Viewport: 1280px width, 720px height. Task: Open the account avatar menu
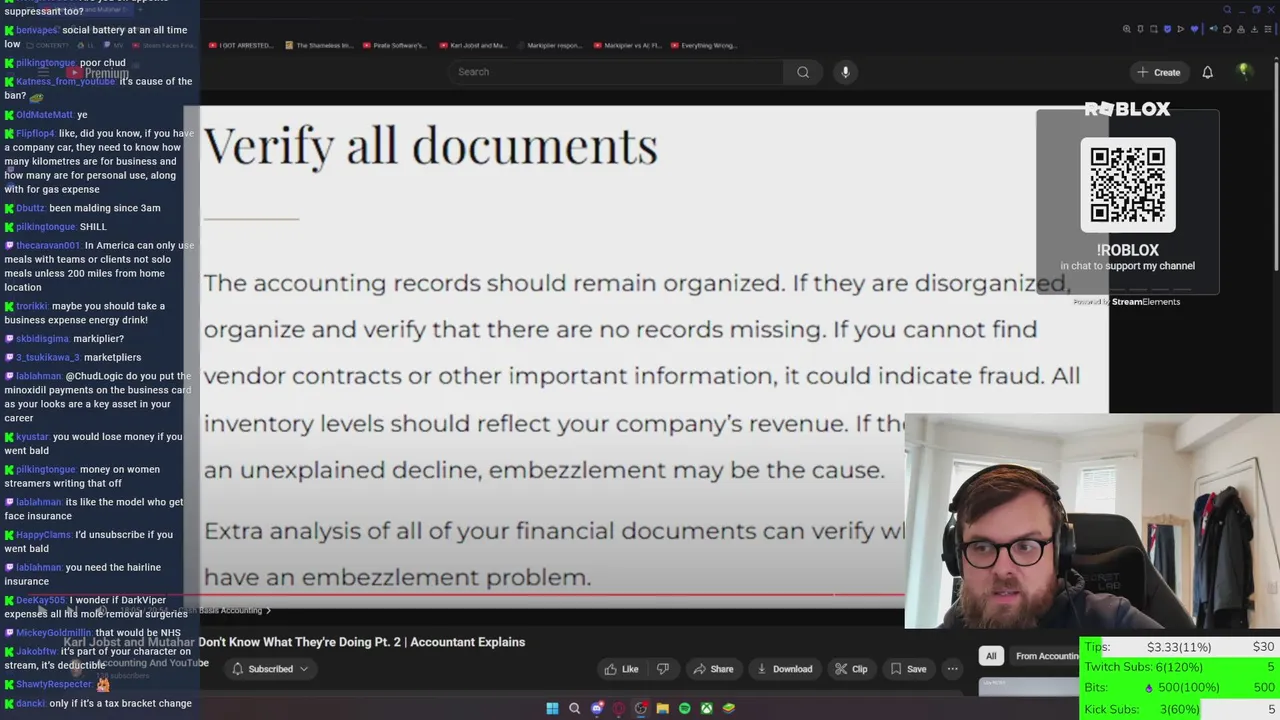(x=1244, y=71)
